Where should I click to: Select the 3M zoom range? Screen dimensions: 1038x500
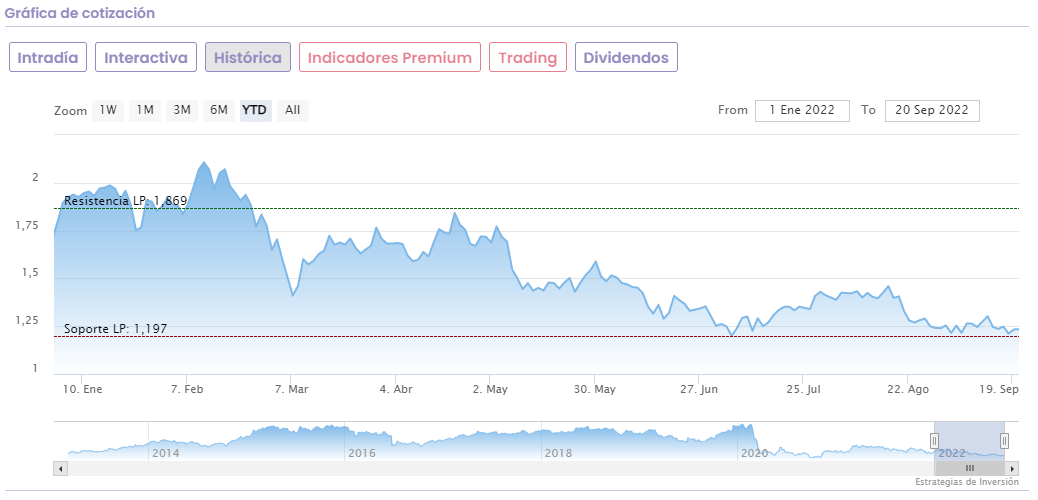[x=182, y=110]
